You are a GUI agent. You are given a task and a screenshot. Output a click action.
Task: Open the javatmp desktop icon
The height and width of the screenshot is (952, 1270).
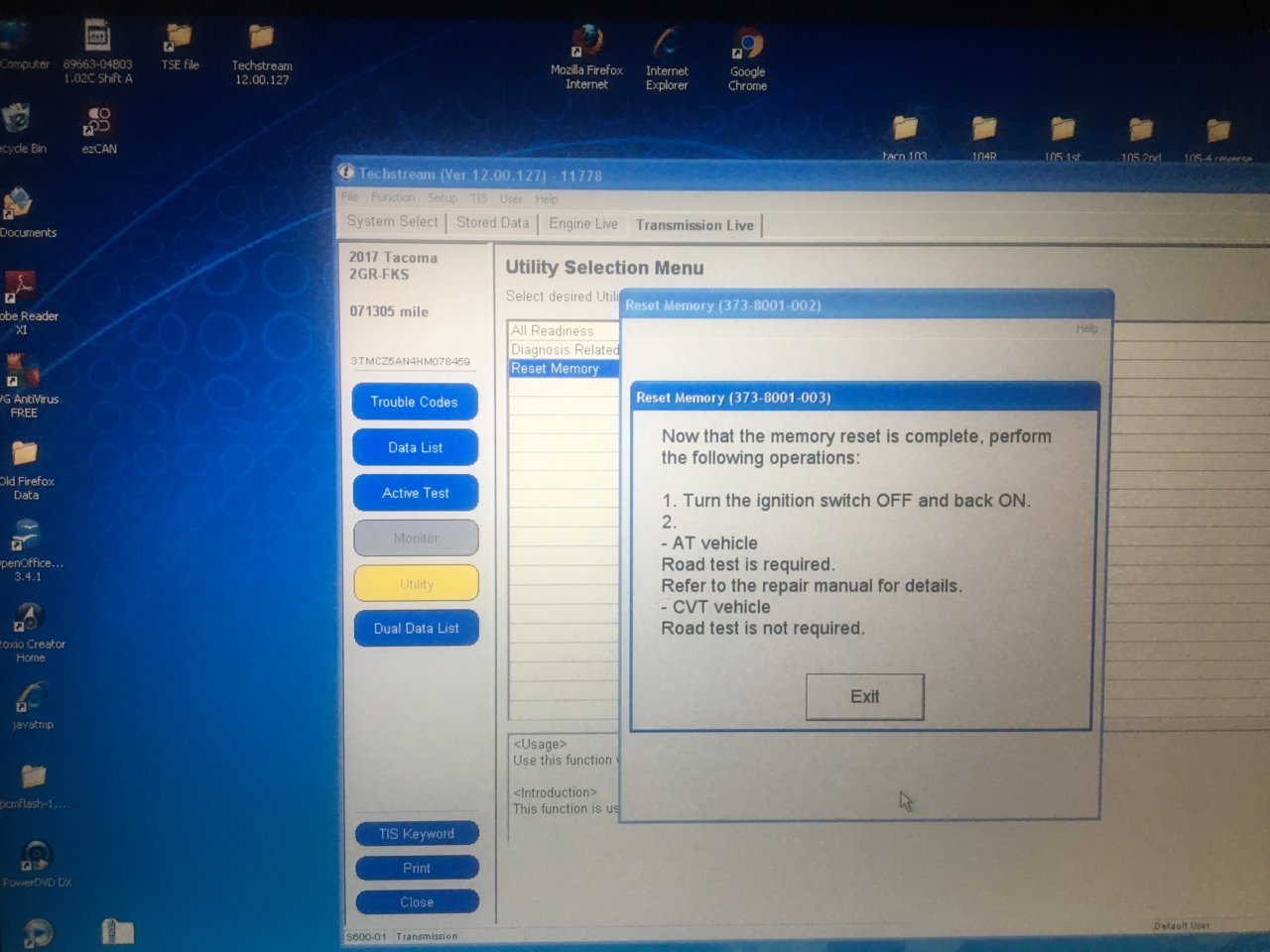tap(31, 705)
